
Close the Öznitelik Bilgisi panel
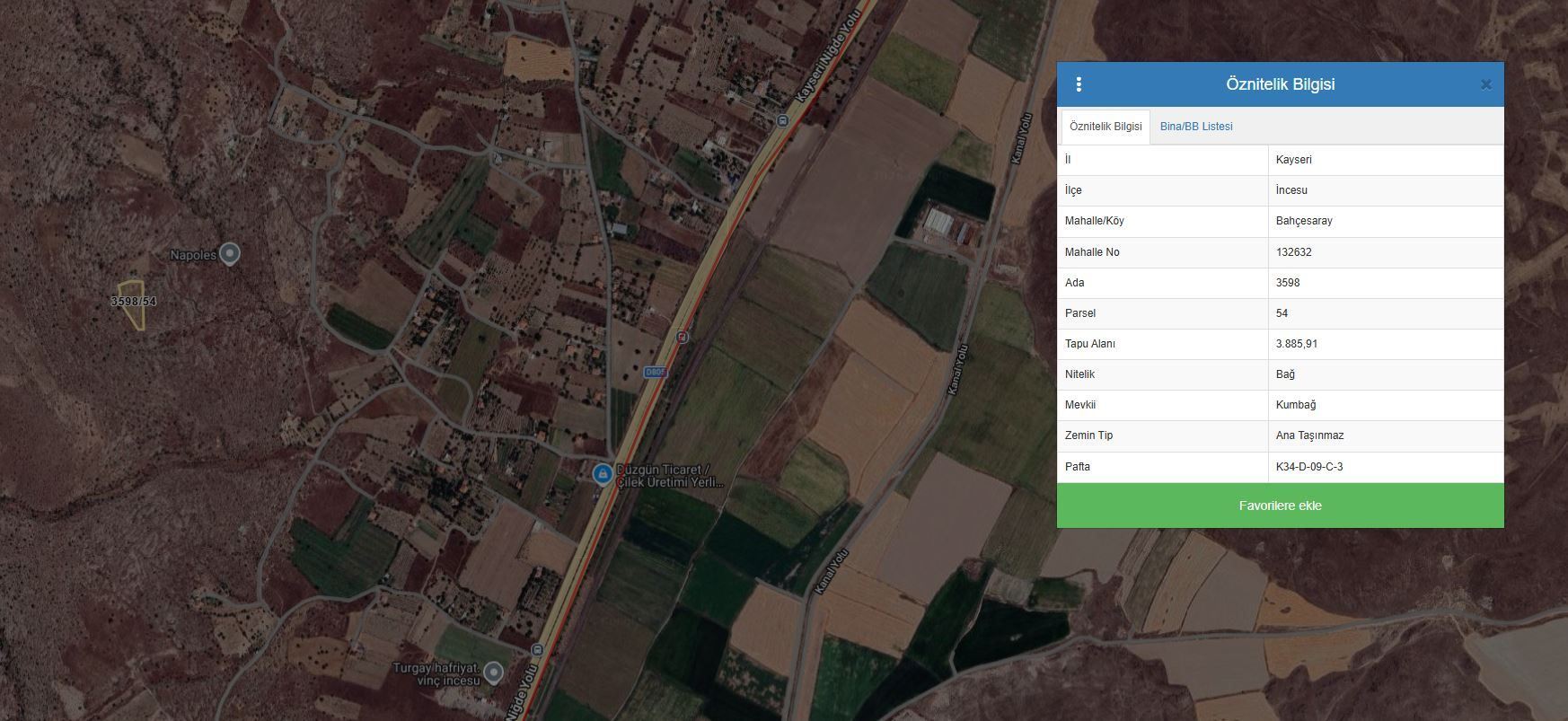(1485, 85)
